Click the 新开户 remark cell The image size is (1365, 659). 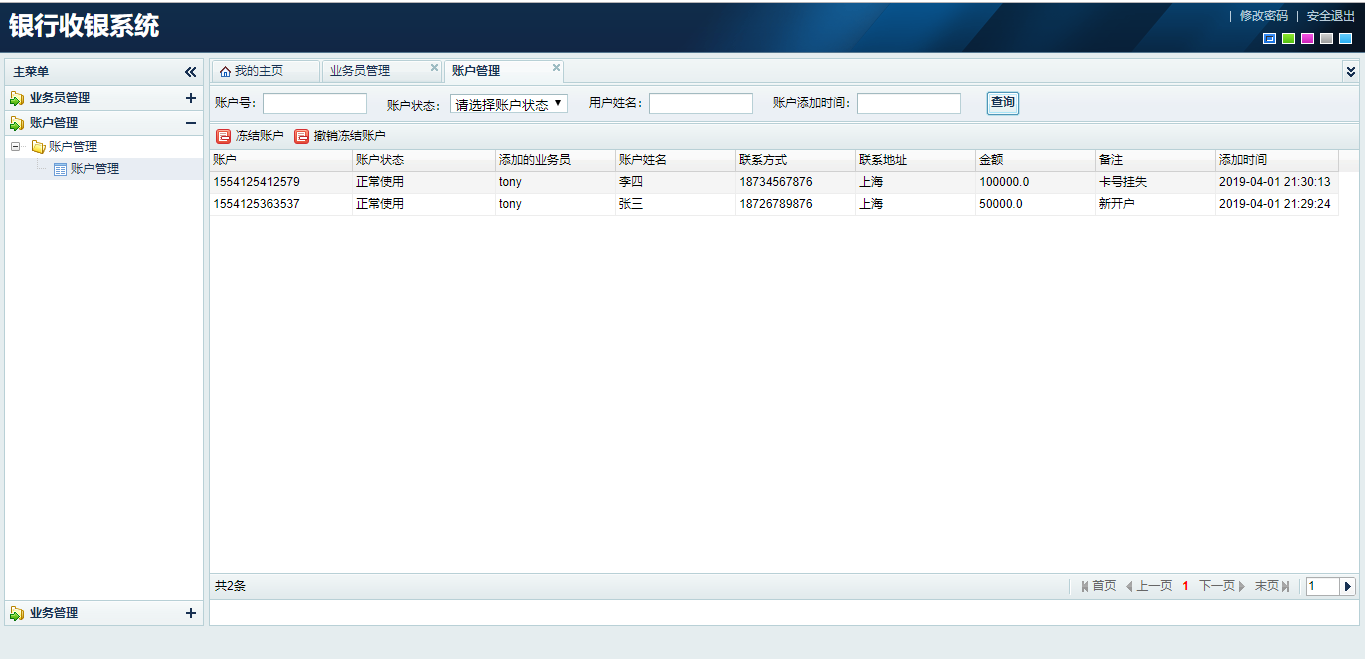tap(1155, 204)
